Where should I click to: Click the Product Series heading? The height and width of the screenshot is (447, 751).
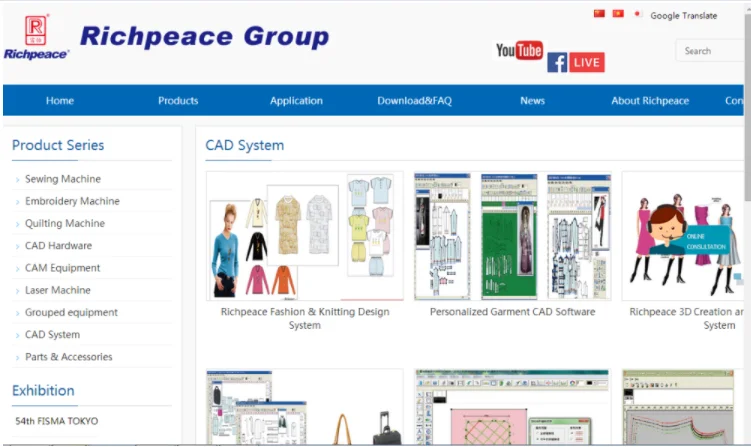pyautogui.click(x=58, y=145)
